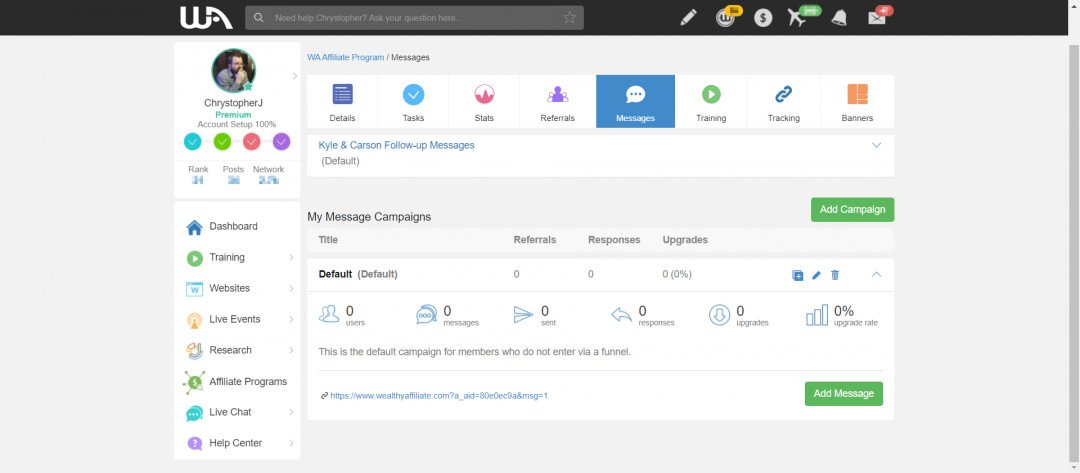Expand the Live Events submenu arrow
The width and height of the screenshot is (1080, 473).
pyautogui.click(x=291, y=319)
